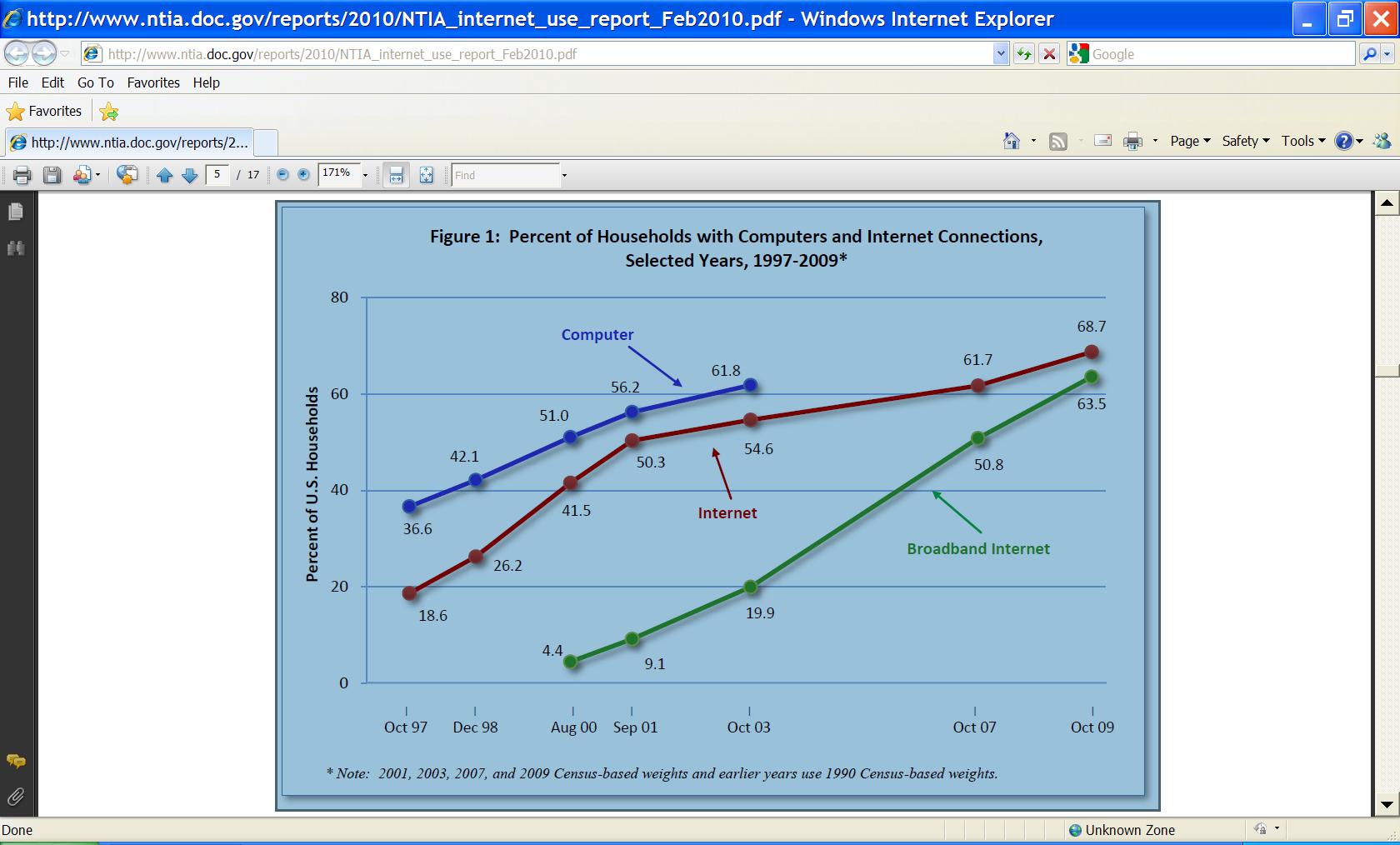Screen dimensions: 1400x845
Task: Select the ntia.doc.gov report tab
Action: 129,142
